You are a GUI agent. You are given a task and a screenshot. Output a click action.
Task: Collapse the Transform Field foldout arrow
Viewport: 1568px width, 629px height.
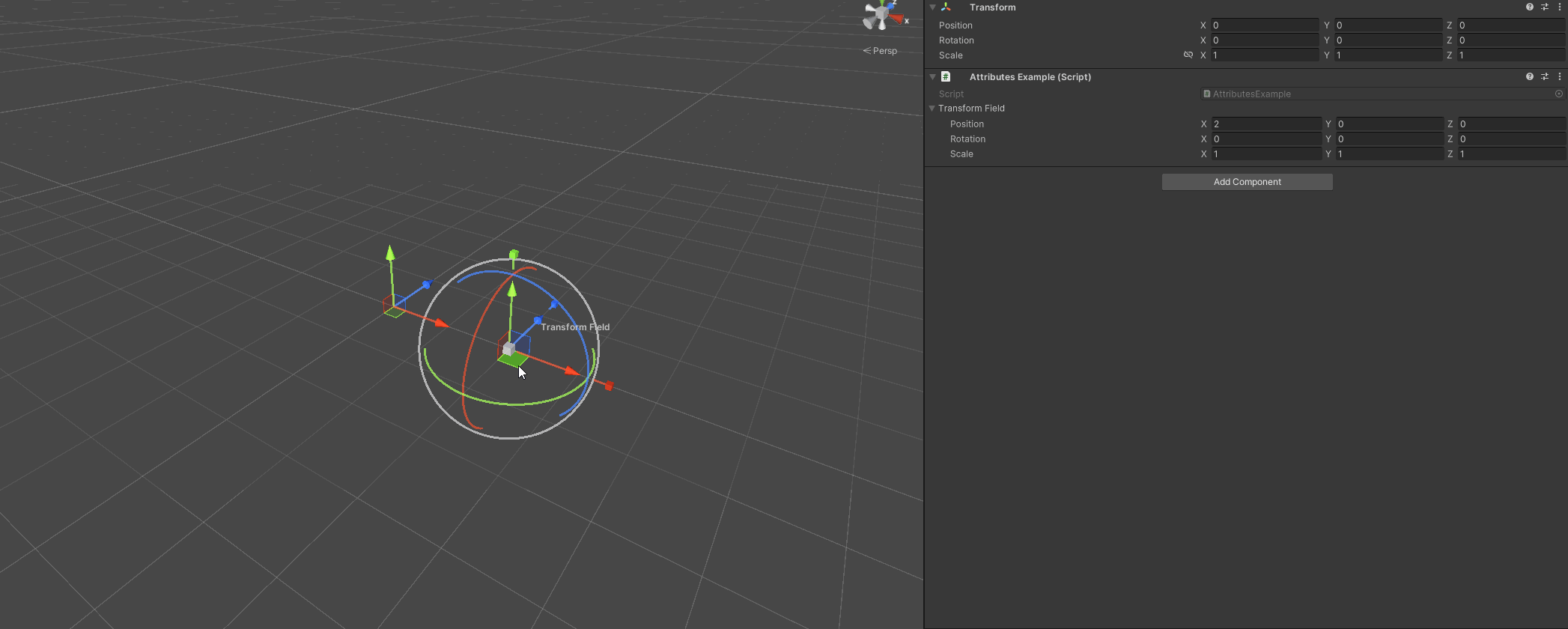(932, 108)
